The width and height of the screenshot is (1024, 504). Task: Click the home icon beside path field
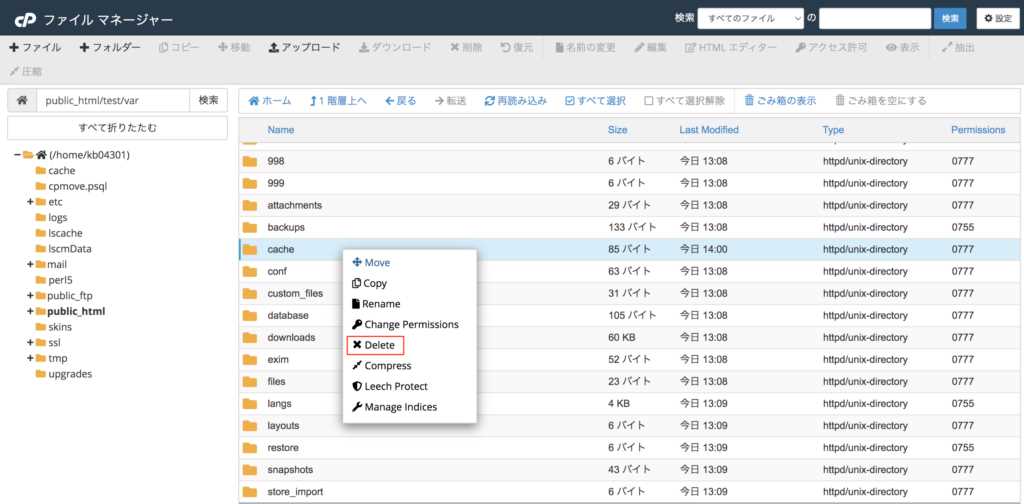tap(21, 100)
